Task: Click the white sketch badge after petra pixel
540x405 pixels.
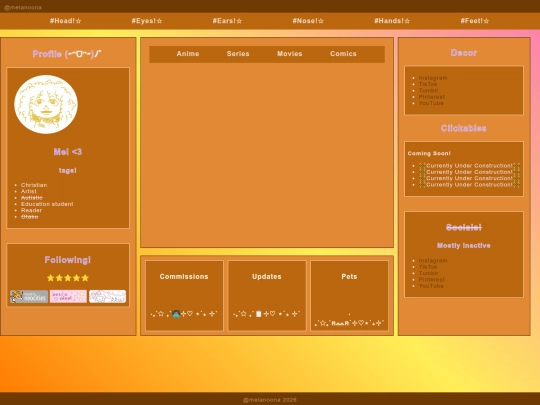Action: [107, 297]
